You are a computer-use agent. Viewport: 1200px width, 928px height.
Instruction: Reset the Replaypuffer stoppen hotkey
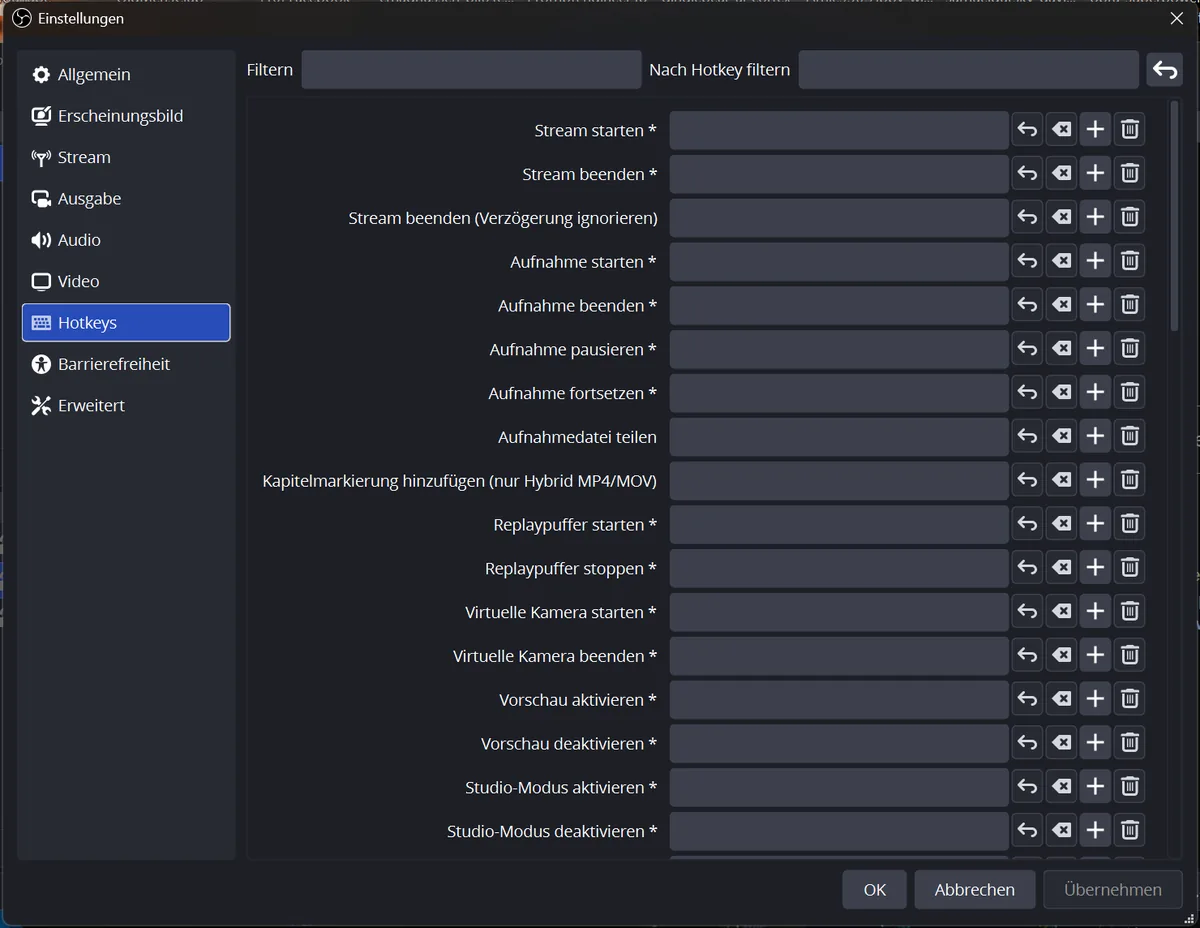tap(1027, 568)
